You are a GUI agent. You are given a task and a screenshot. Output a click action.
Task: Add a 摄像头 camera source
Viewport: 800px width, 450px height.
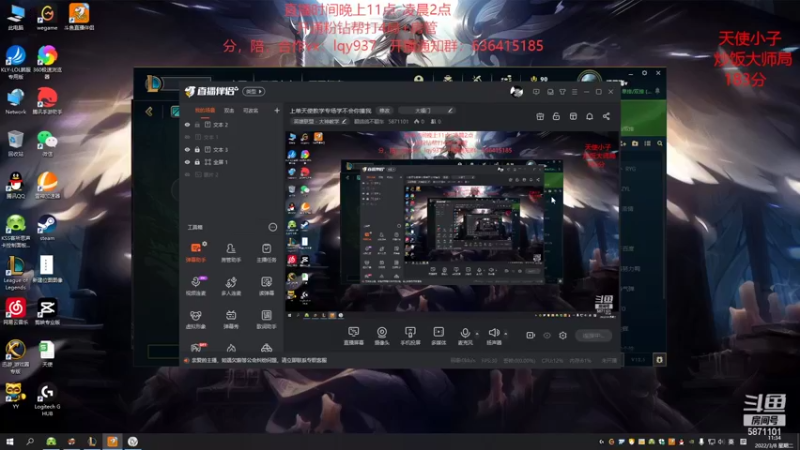382,336
